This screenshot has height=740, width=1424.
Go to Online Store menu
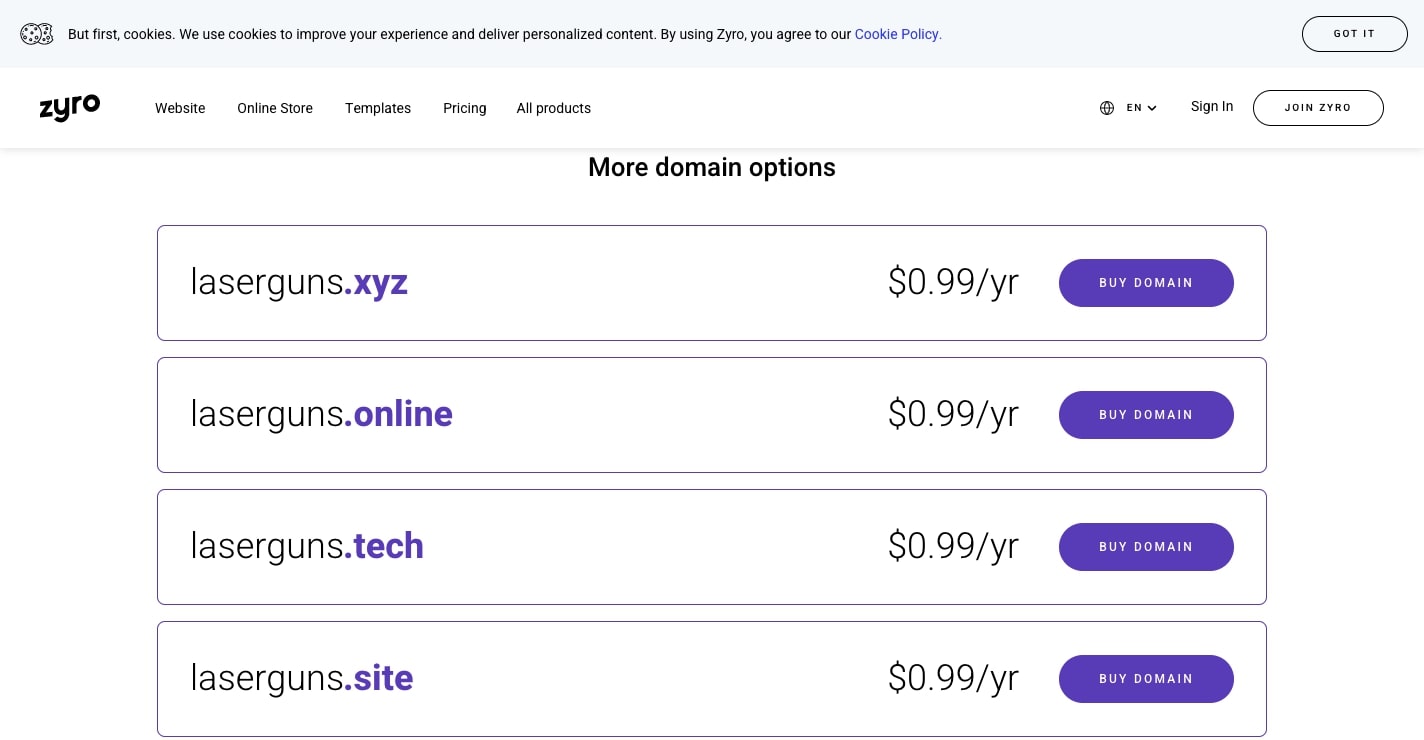275,108
